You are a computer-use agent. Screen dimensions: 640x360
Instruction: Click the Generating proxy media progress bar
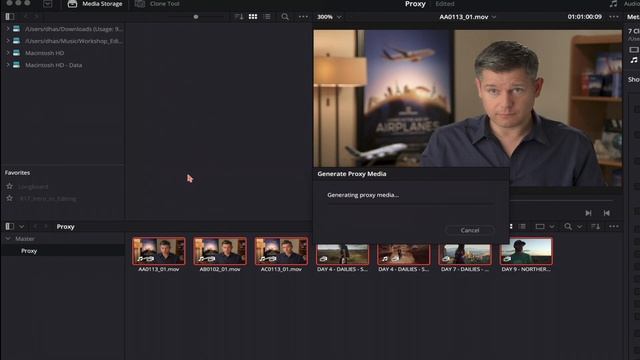click(410, 203)
